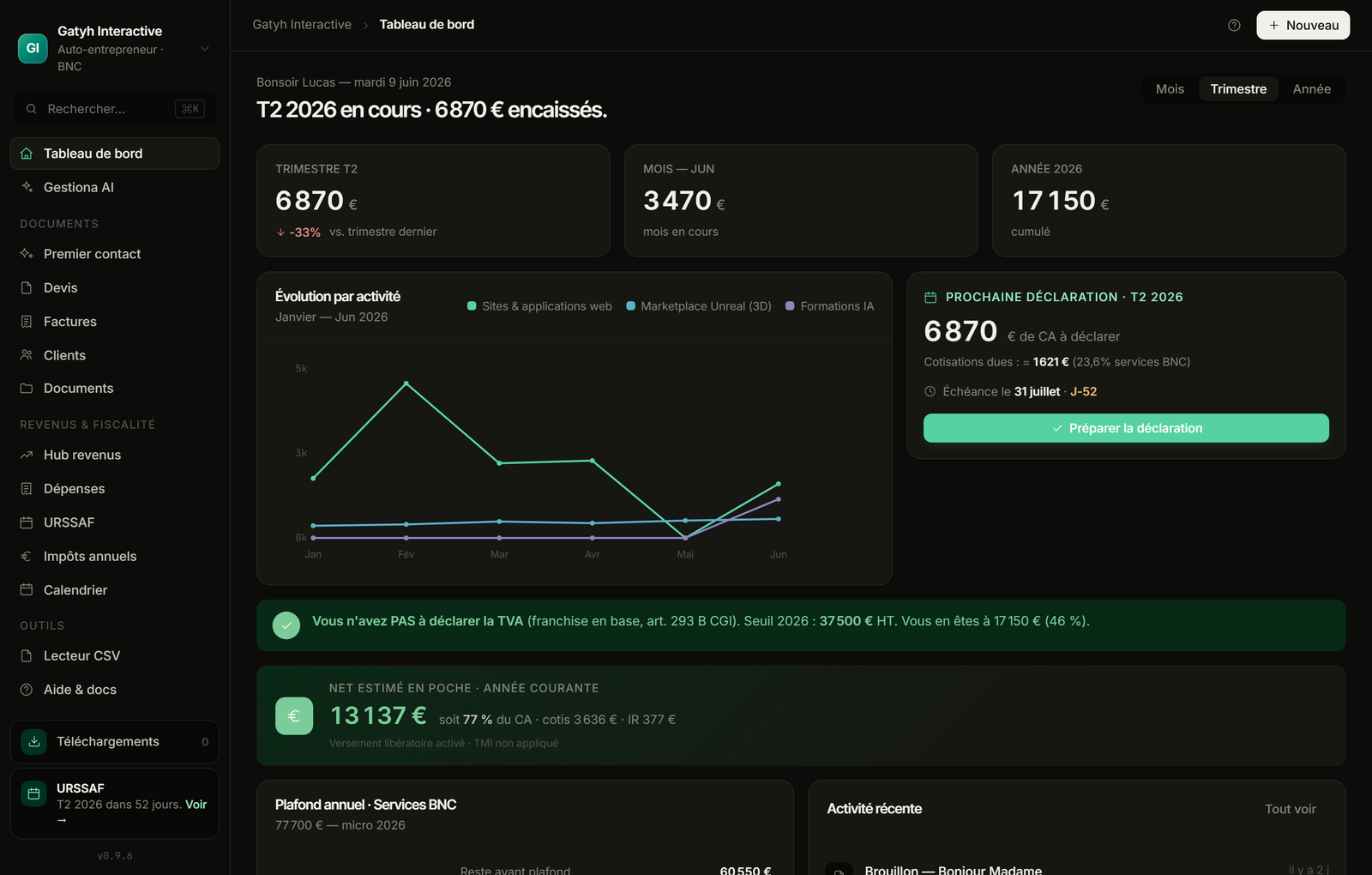Open the Mois Jun 3470 € card
This screenshot has height=875, width=1372.
click(801, 201)
